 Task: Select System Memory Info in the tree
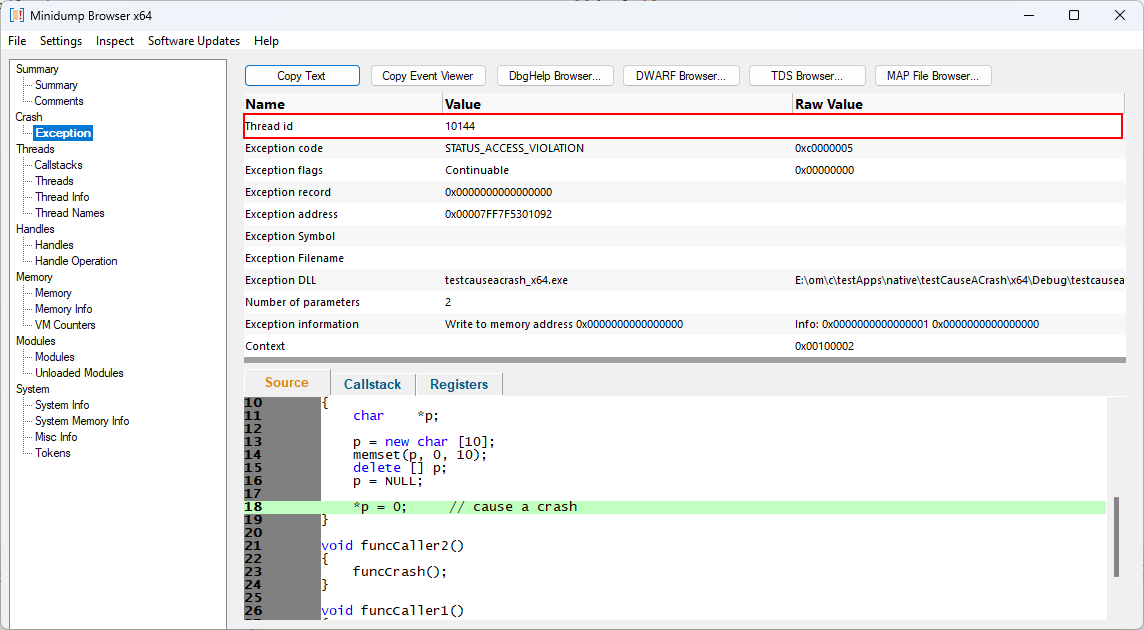[82, 421]
